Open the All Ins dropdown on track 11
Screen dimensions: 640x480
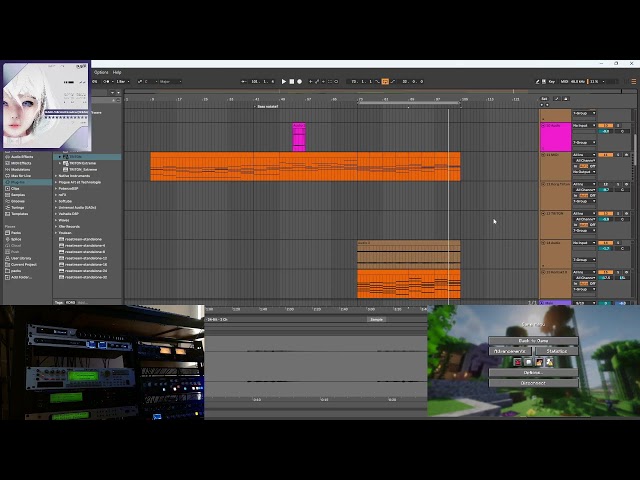click(x=584, y=155)
